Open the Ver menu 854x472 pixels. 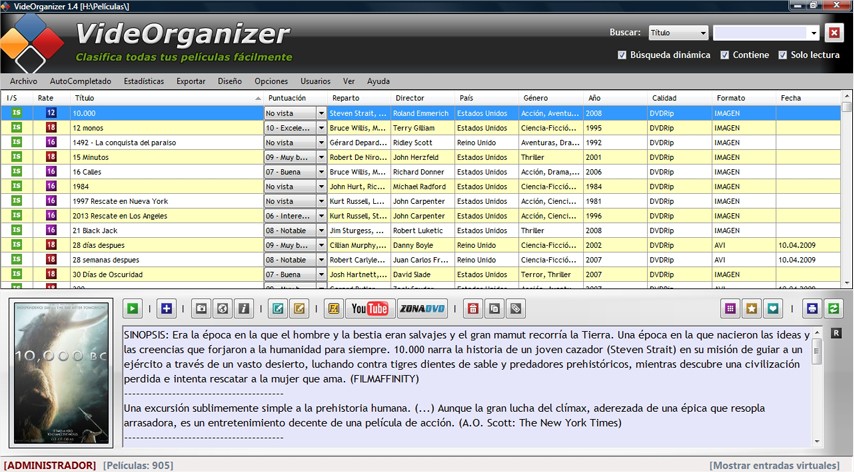[x=349, y=81]
